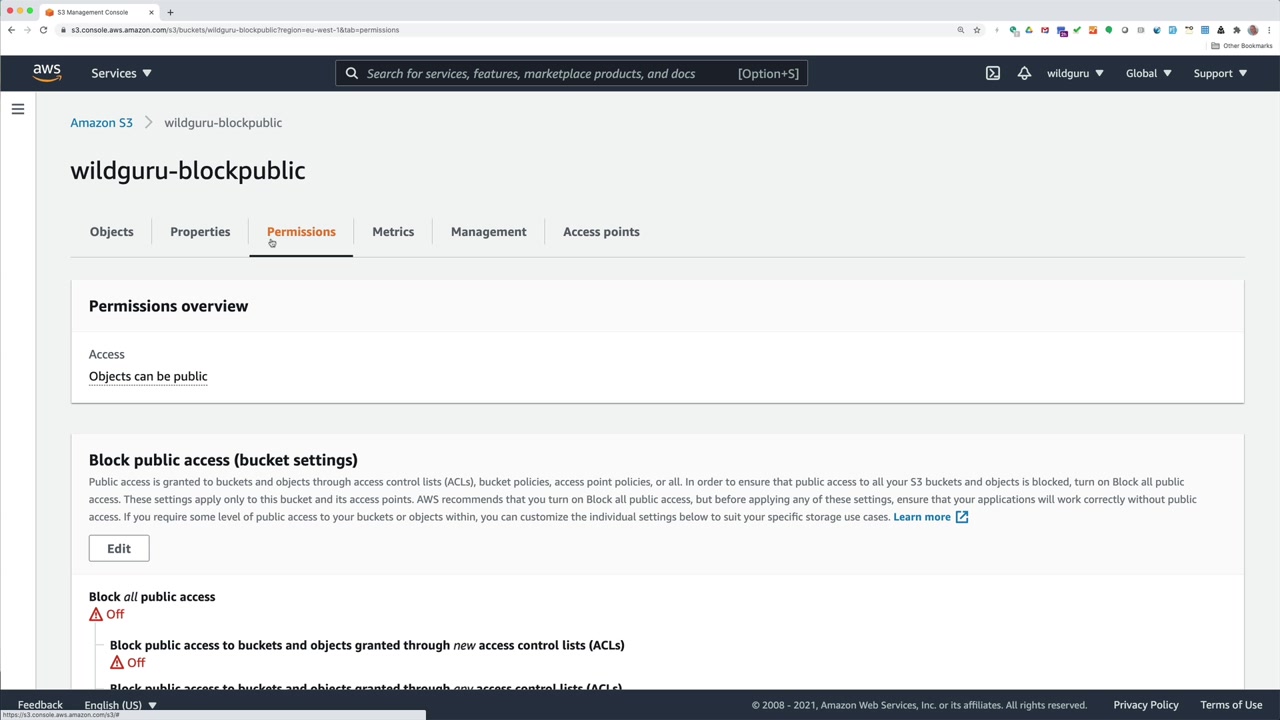Open the browser Extensions puzzle icon
This screenshot has height=720, width=1280.
pyautogui.click(x=1236, y=30)
